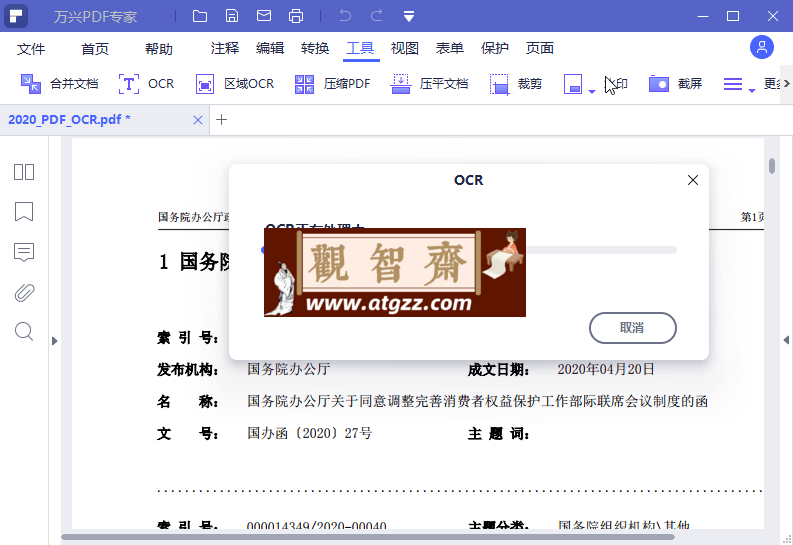Viewport: 793px width, 545px height.
Task: Open the user account avatar
Action: click(x=762, y=48)
